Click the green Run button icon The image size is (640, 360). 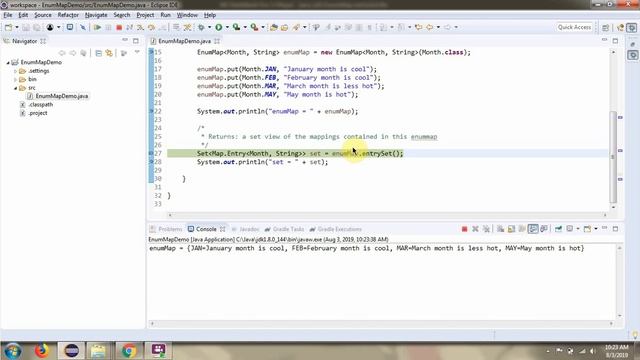[219, 27]
